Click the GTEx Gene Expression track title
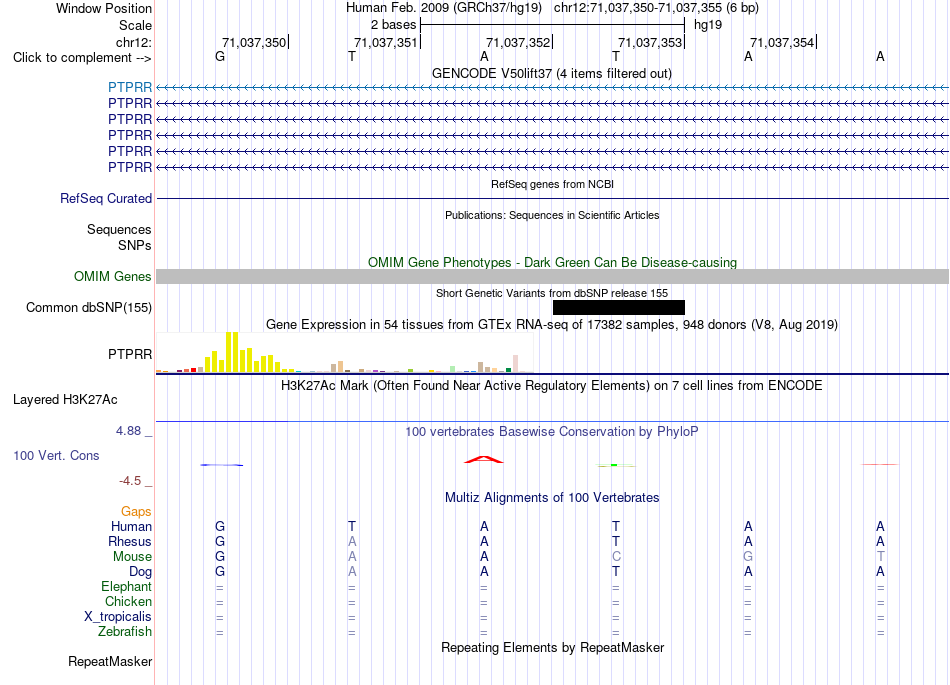This screenshot has width=950, height=685. pyautogui.click(x=552, y=325)
